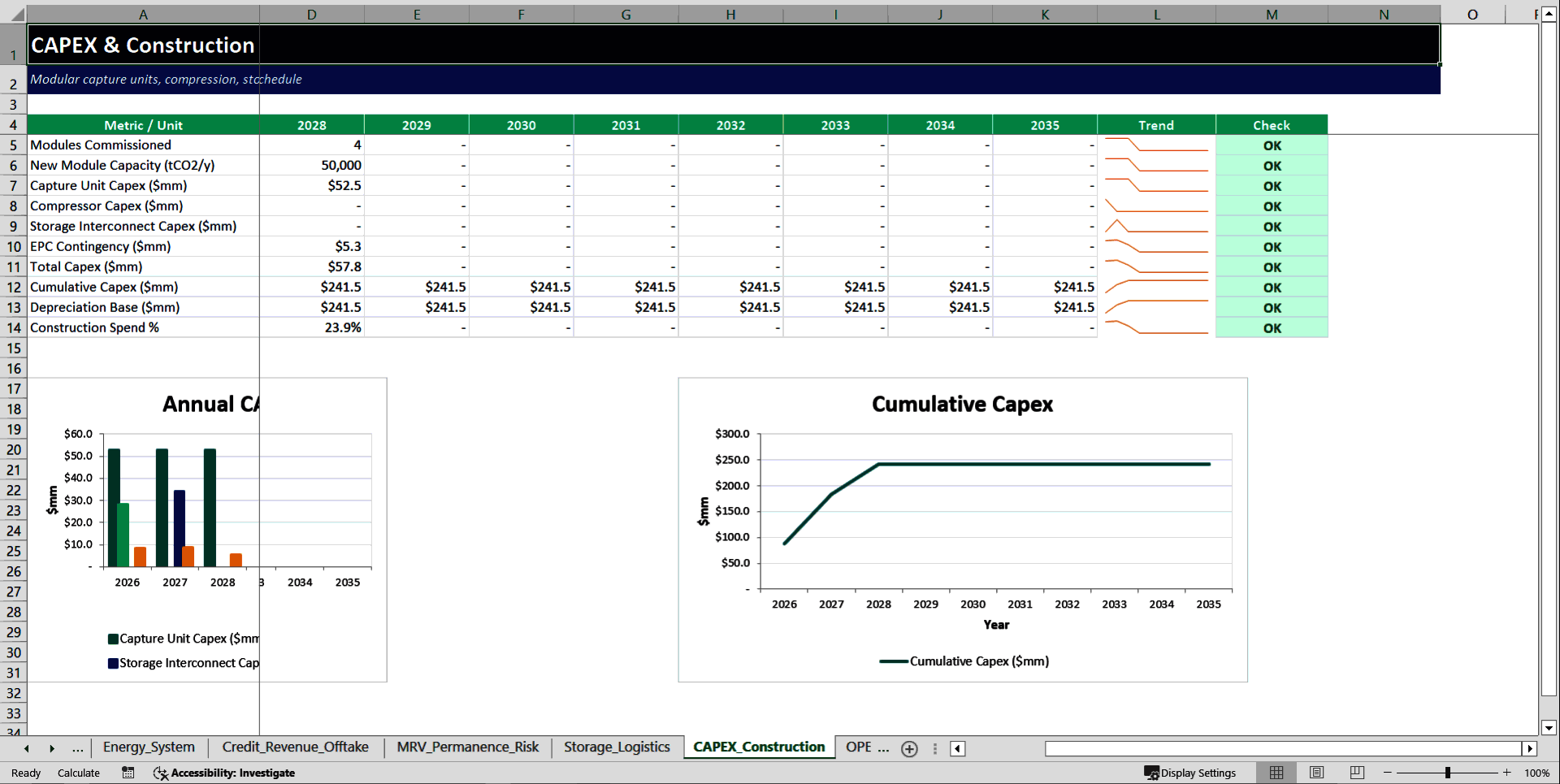The image size is (1560, 784).
Task: Click the select-all corner triangle
Action: (17, 15)
